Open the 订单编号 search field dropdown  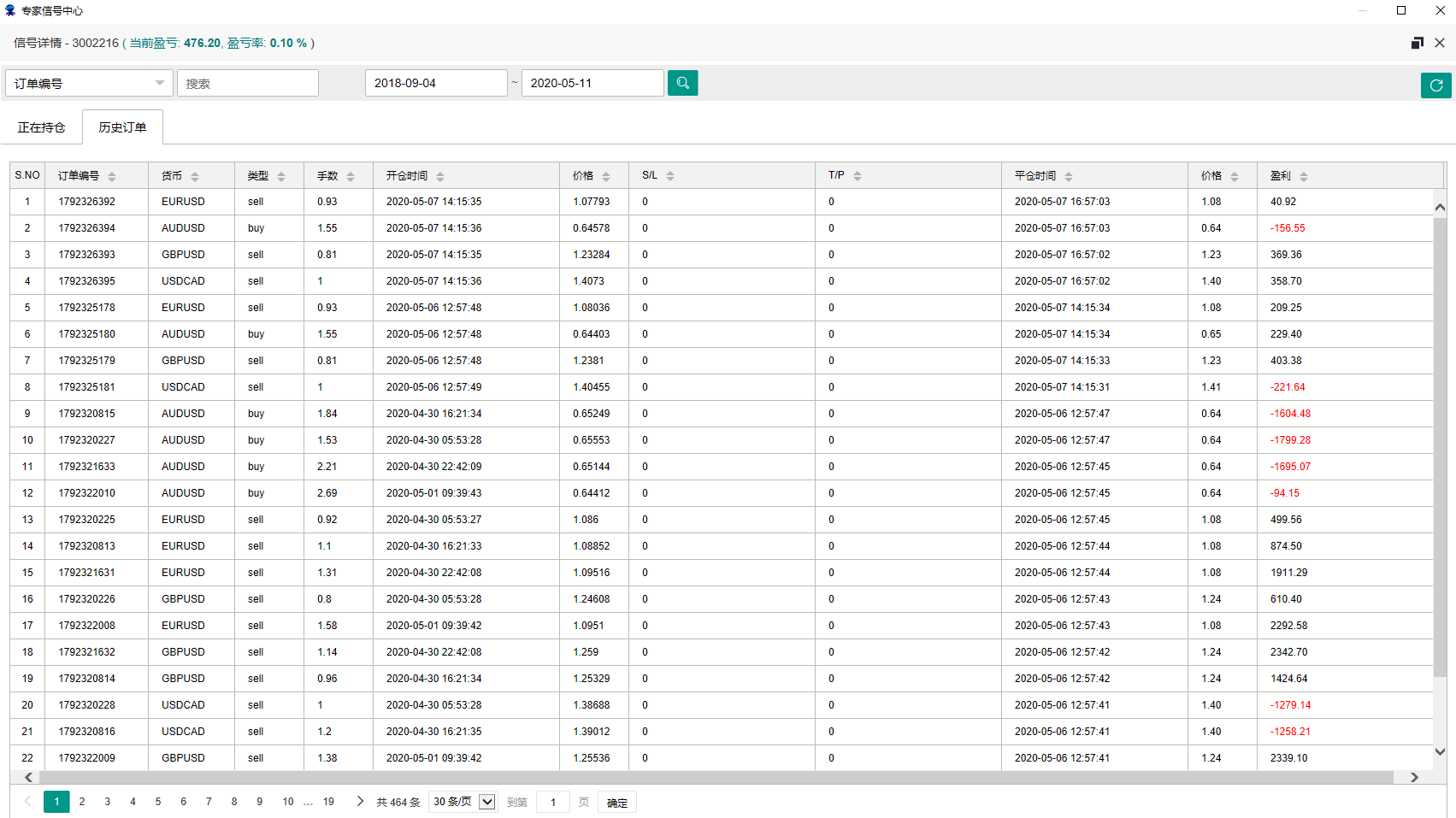[89, 83]
